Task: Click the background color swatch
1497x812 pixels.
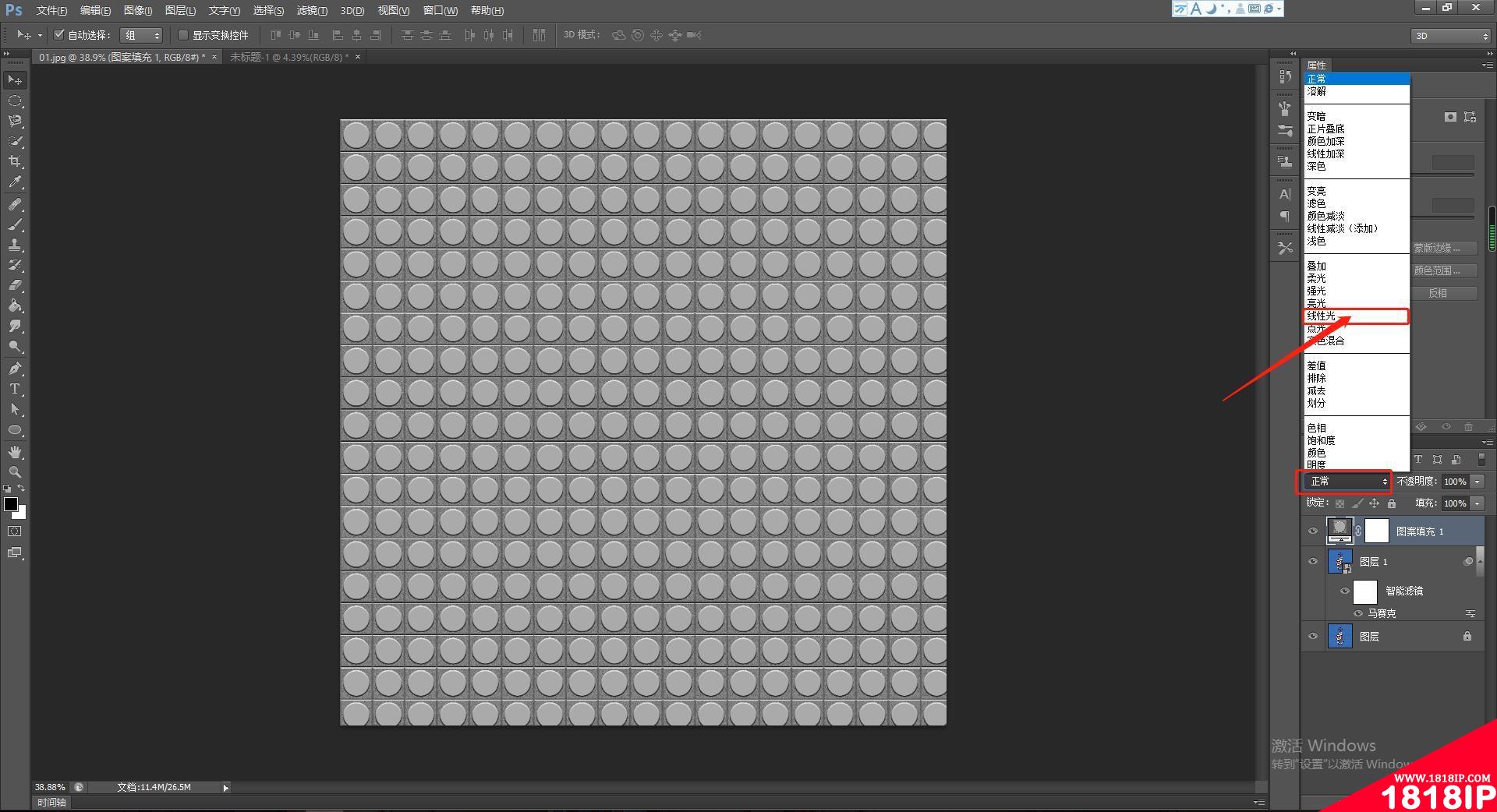Action: coord(22,514)
